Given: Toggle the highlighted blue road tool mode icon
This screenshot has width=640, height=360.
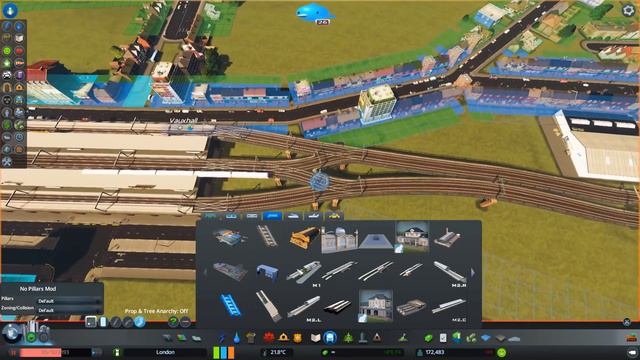Looking at the screenshot, I should pos(140,322).
